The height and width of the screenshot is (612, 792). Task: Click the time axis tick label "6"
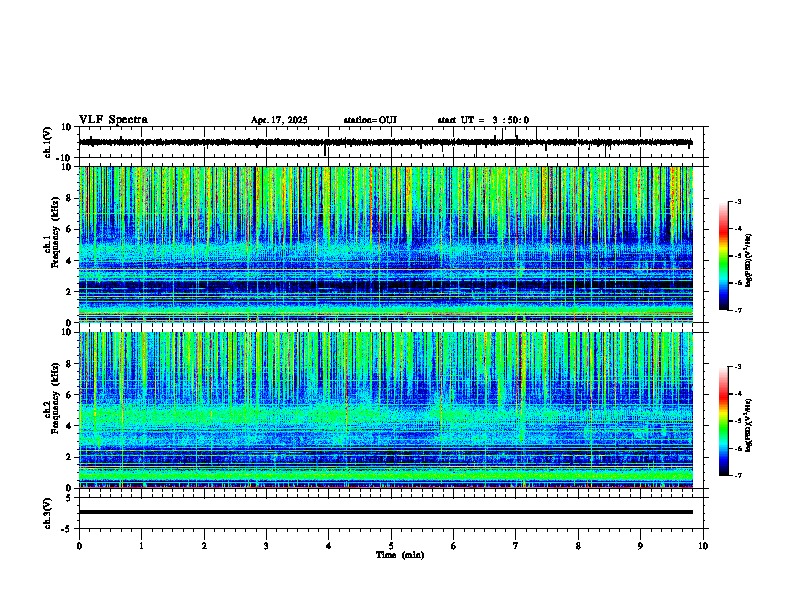tap(454, 546)
